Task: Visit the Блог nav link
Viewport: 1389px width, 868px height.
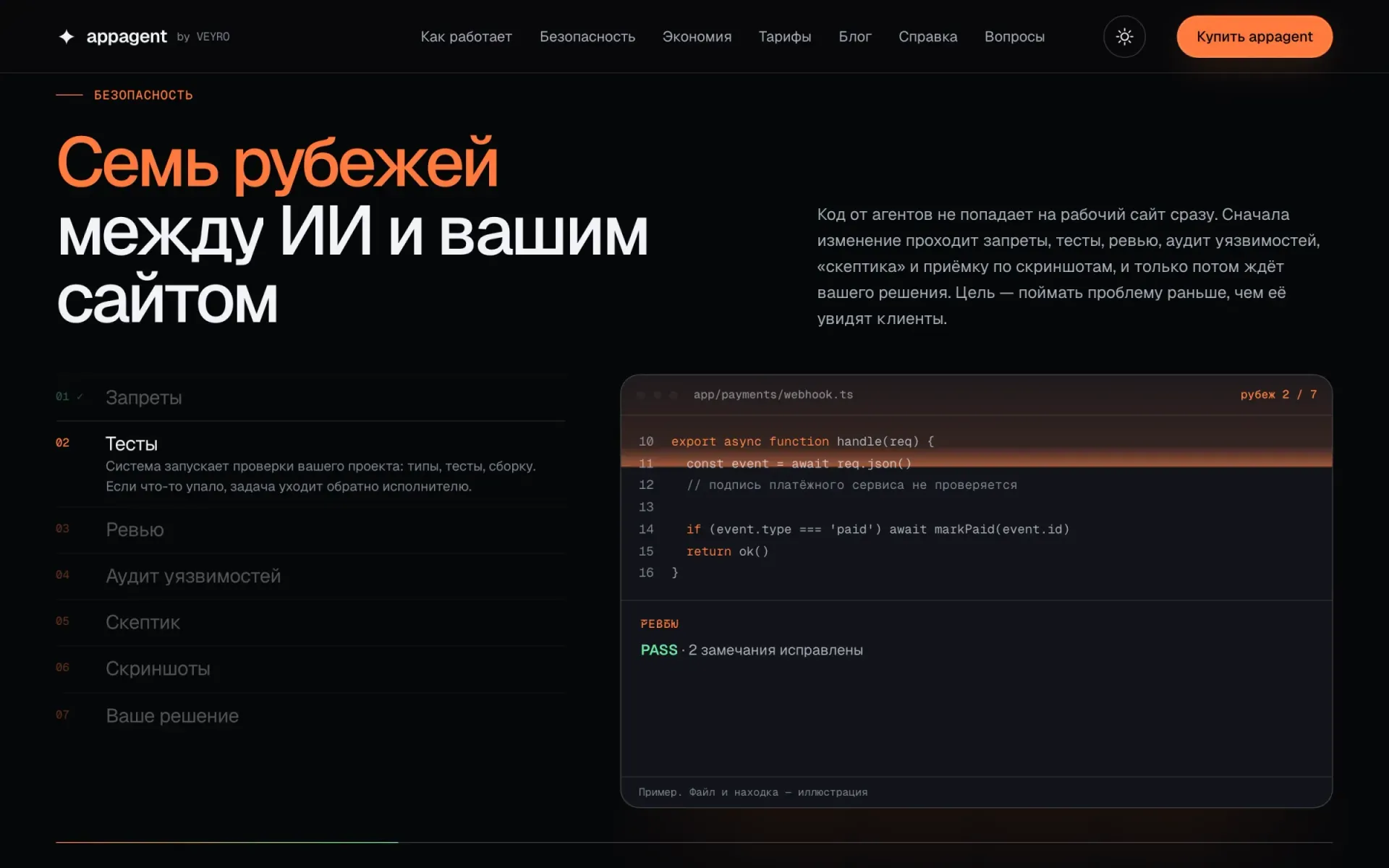Action: click(855, 37)
